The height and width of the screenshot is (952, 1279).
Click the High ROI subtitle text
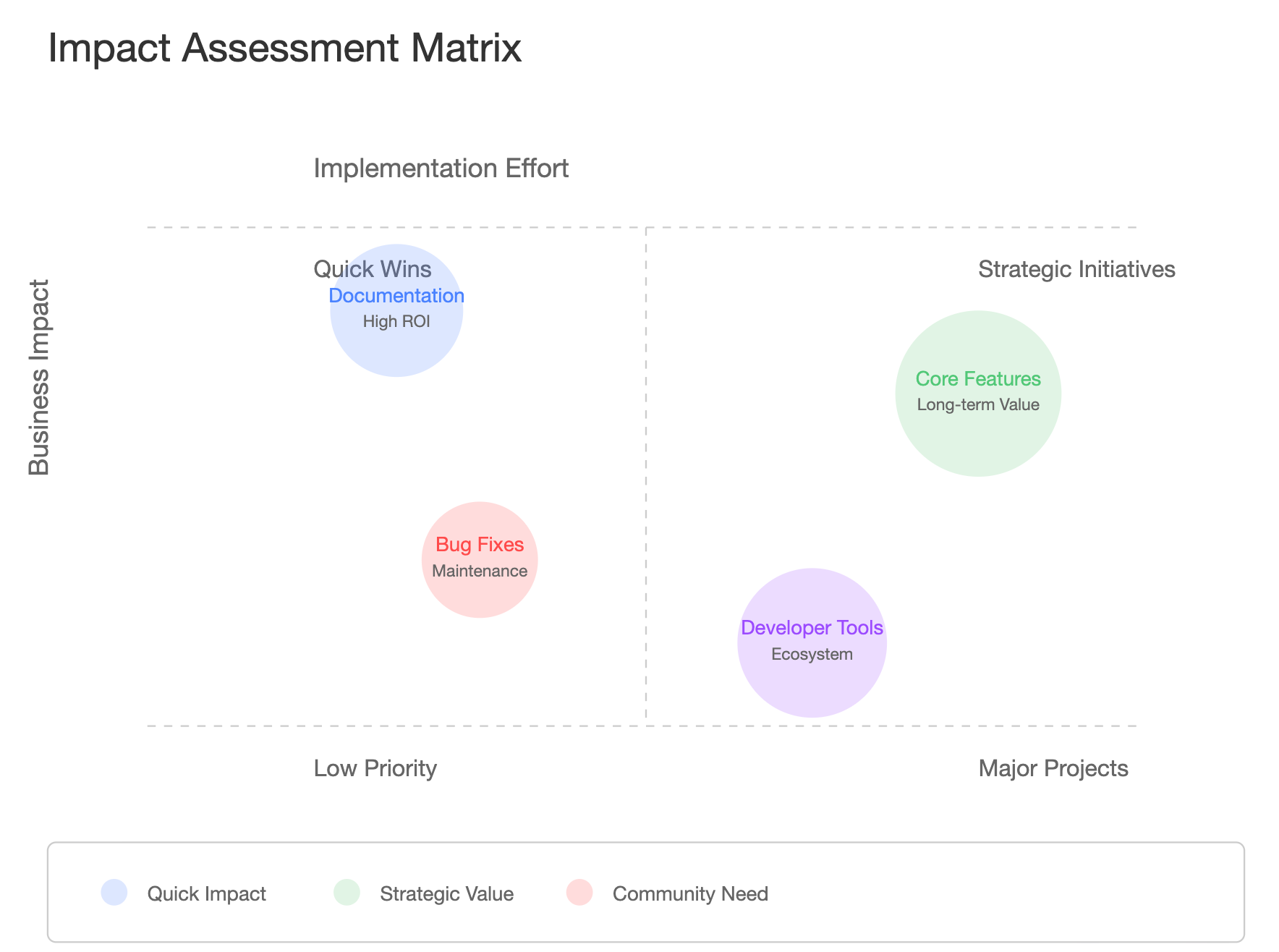[396, 321]
